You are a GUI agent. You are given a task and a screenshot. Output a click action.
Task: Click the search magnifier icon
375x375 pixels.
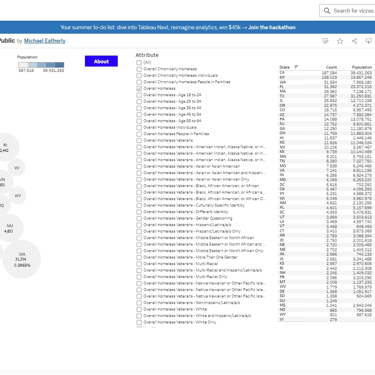tap(327, 11)
